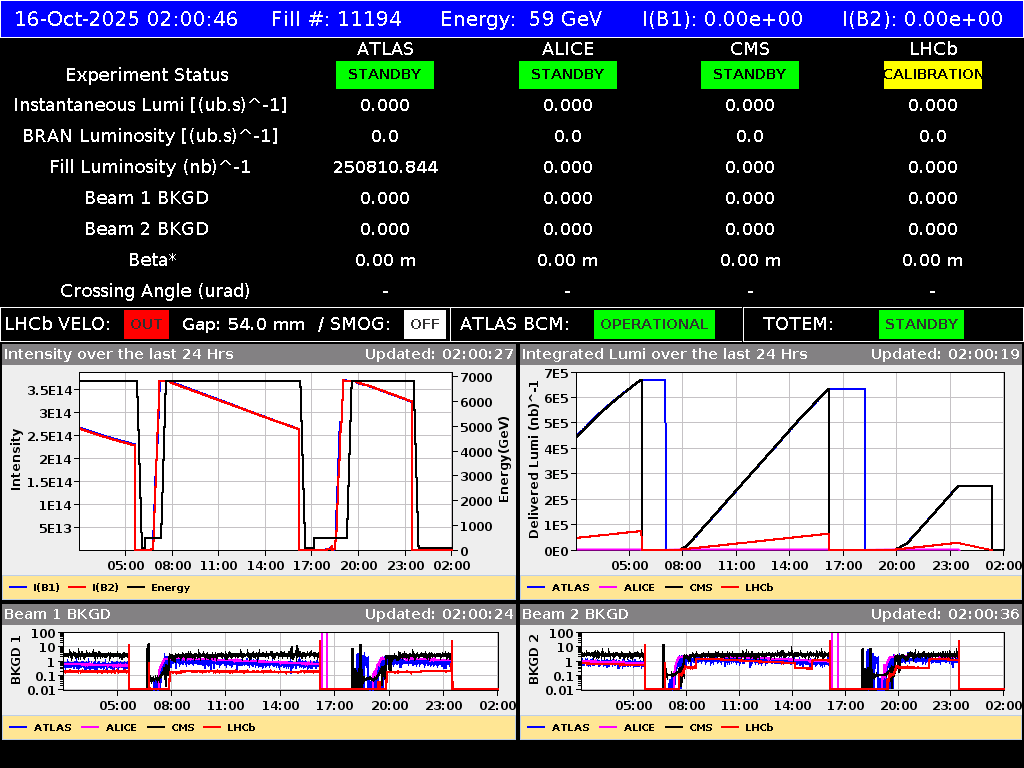Viewport: 1024px width, 768px height.
Task: Click the ALICE STANDBY status indicator
Action: (x=567, y=74)
